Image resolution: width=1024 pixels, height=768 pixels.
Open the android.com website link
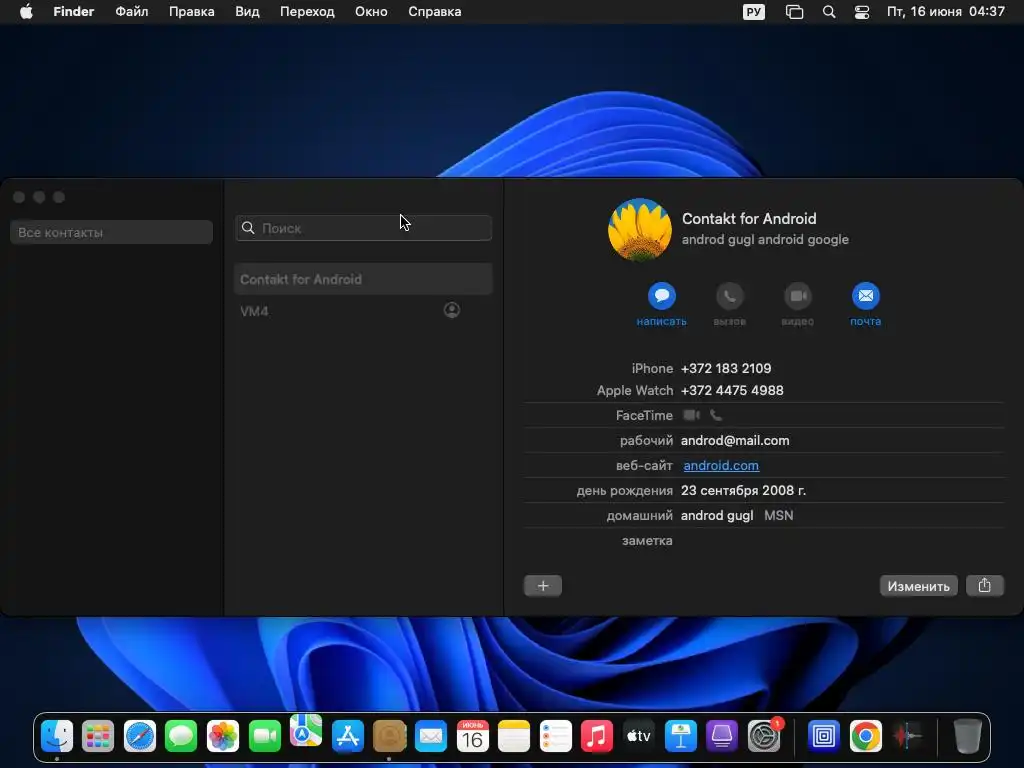721,466
